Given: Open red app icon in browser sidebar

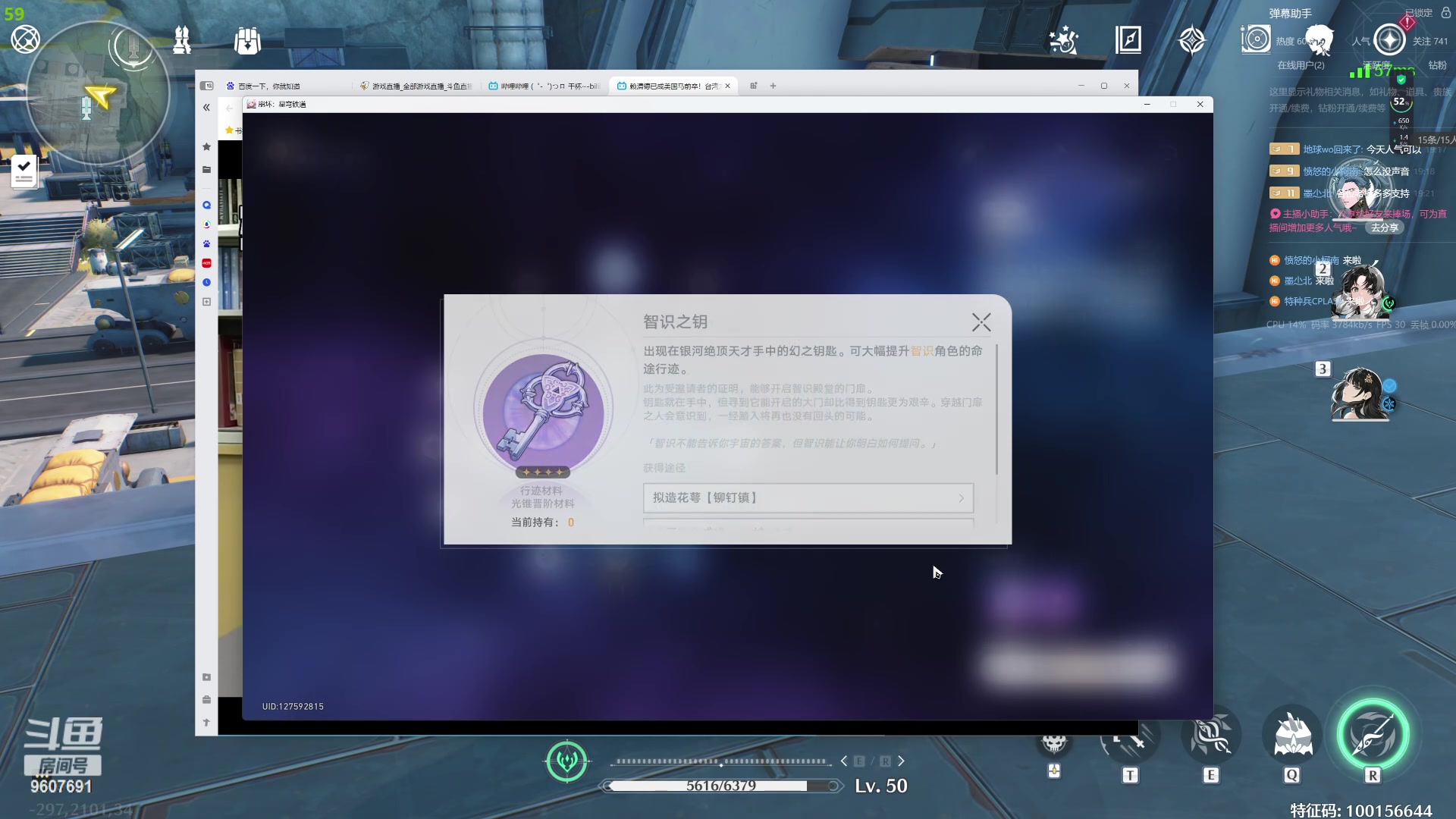Looking at the screenshot, I should (x=206, y=262).
